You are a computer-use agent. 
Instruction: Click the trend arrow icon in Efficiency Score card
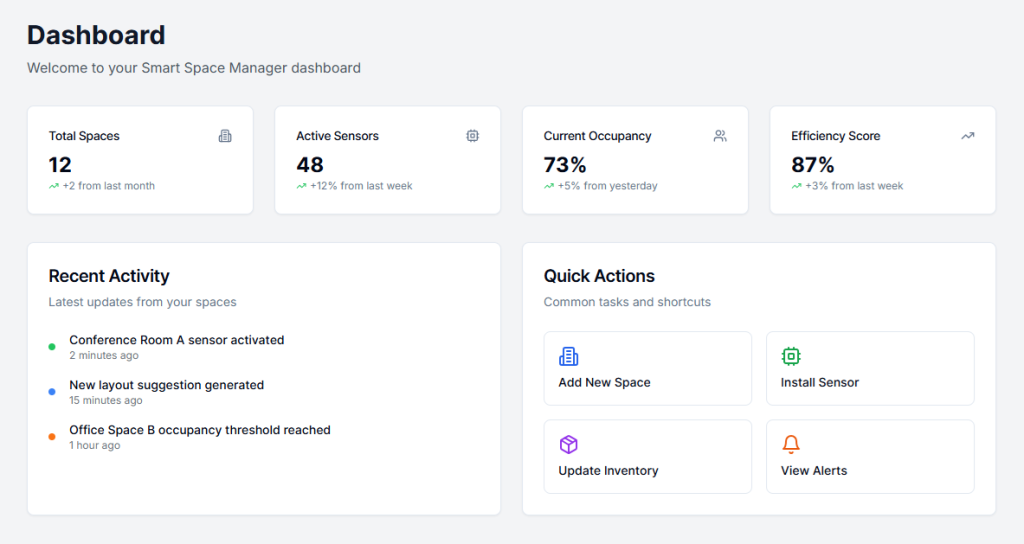[x=967, y=136]
